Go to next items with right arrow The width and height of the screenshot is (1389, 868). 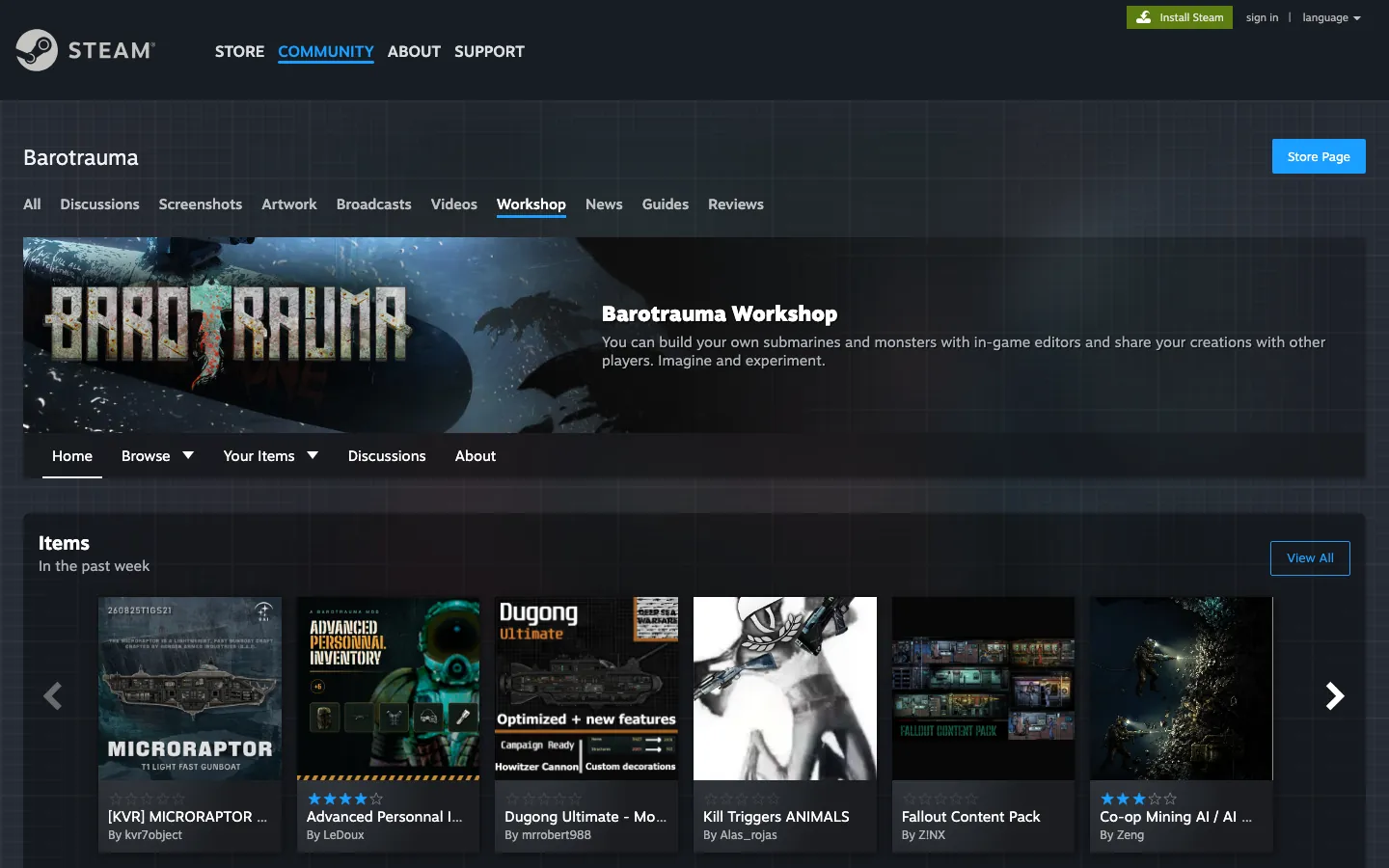coord(1335,696)
